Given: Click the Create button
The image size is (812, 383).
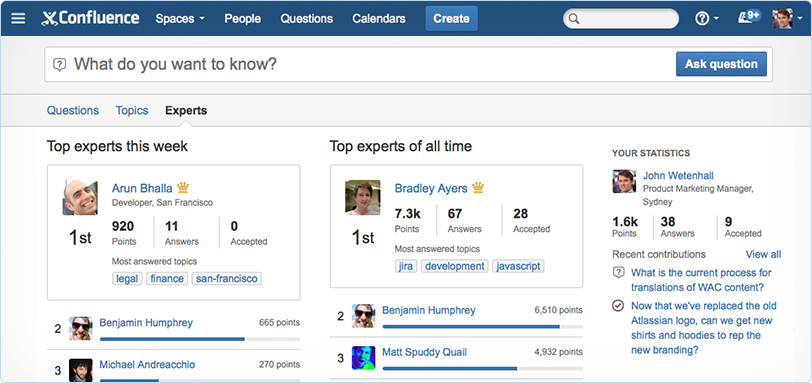Looking at the screenshot, I should coord(451,19).
